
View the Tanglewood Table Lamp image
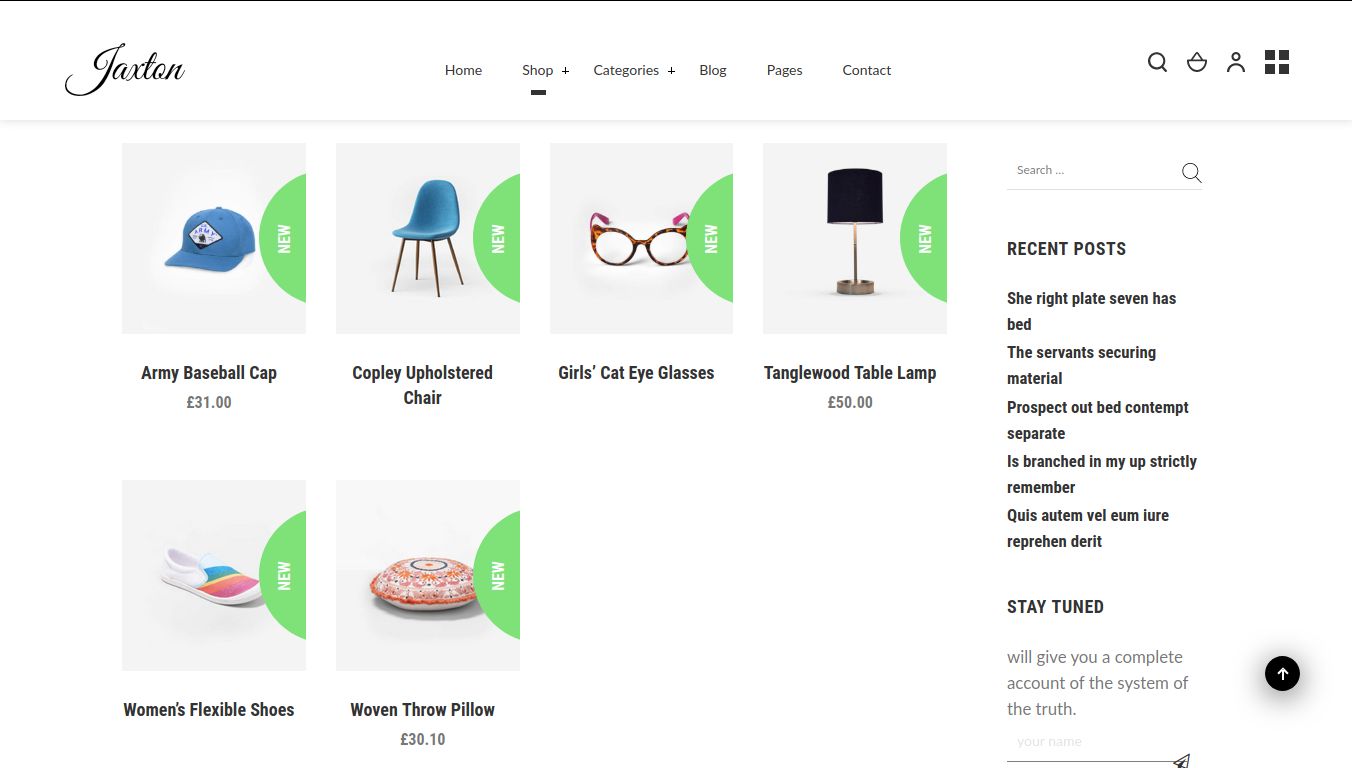click(x=854, y=238)
